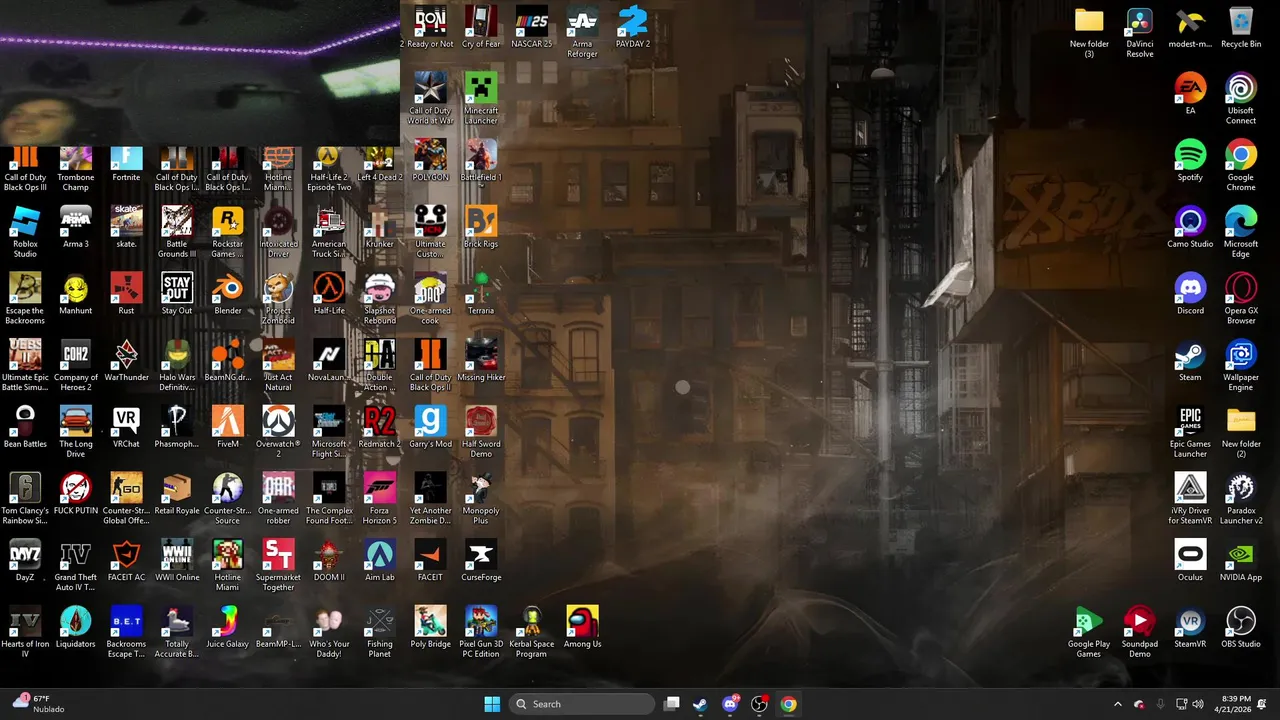Expand the hidden system tray icons chevron
1280x720 pixels.
pyautogui.click(x=1118, y=704)
